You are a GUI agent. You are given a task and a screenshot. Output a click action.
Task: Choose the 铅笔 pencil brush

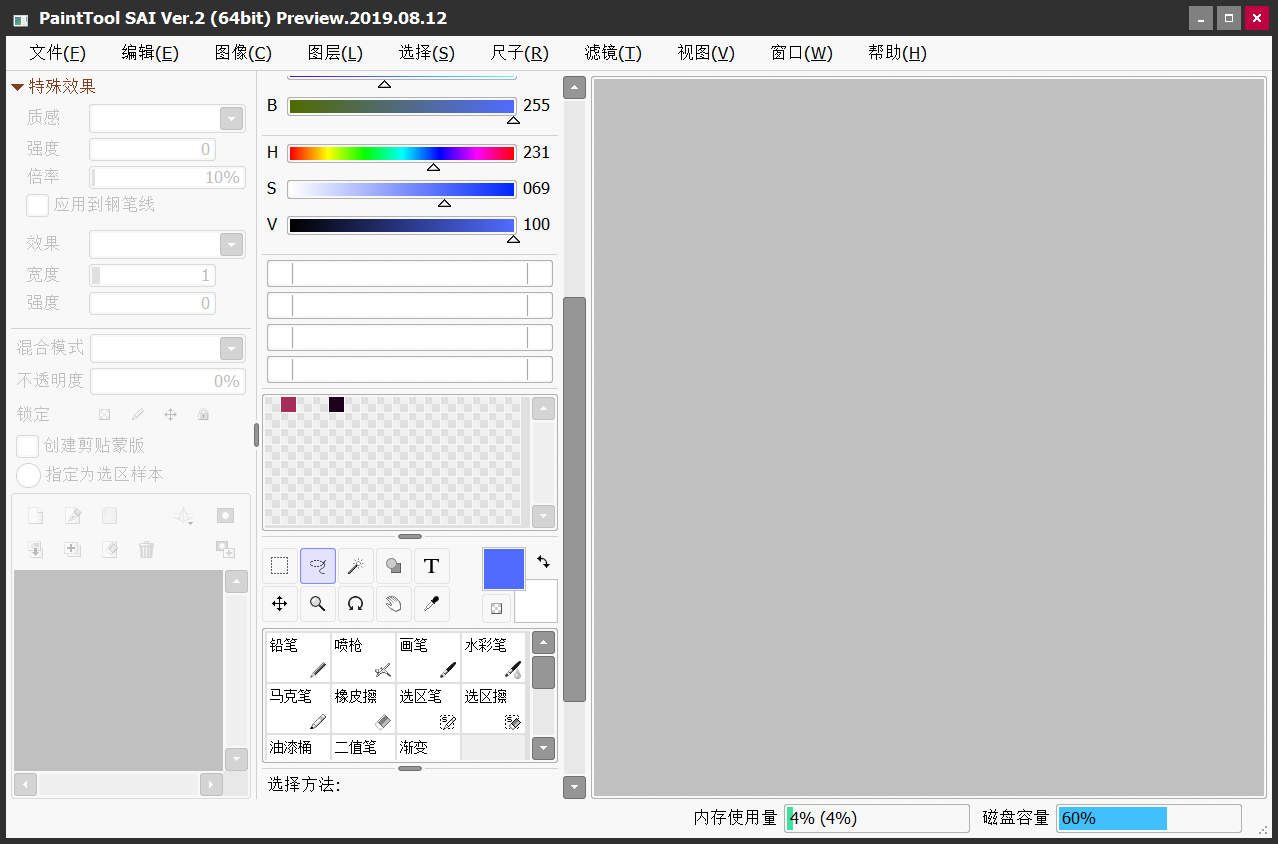(298, 657)
